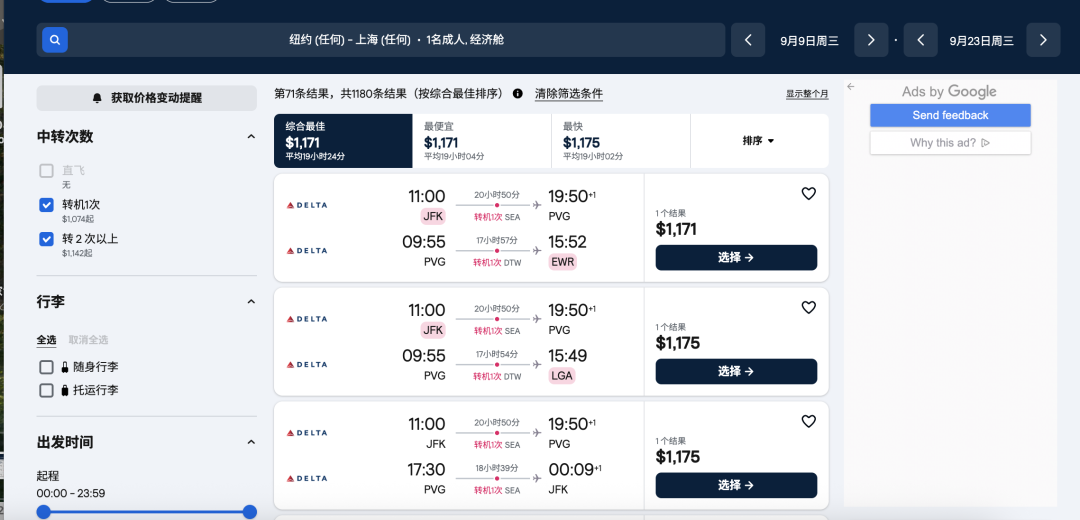Uncheck the 转 2 次以上 checkbox
This screenshot has width=1080, height=520.
[x=46, y=239]
